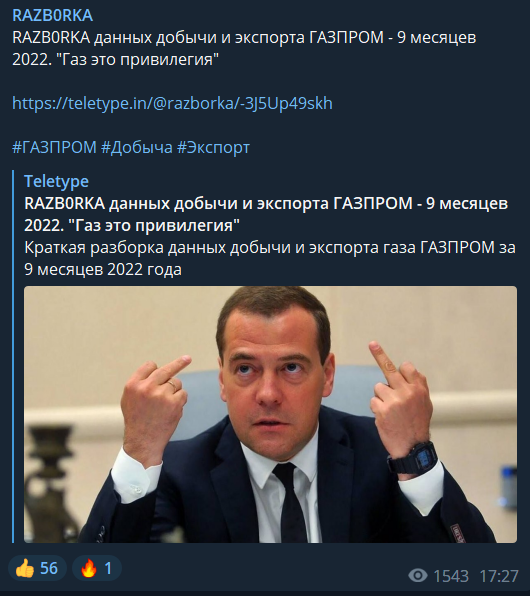The image size is (530, 596).
Task: Open the teletype.in/@razborka link
Action: pos(172,103)
